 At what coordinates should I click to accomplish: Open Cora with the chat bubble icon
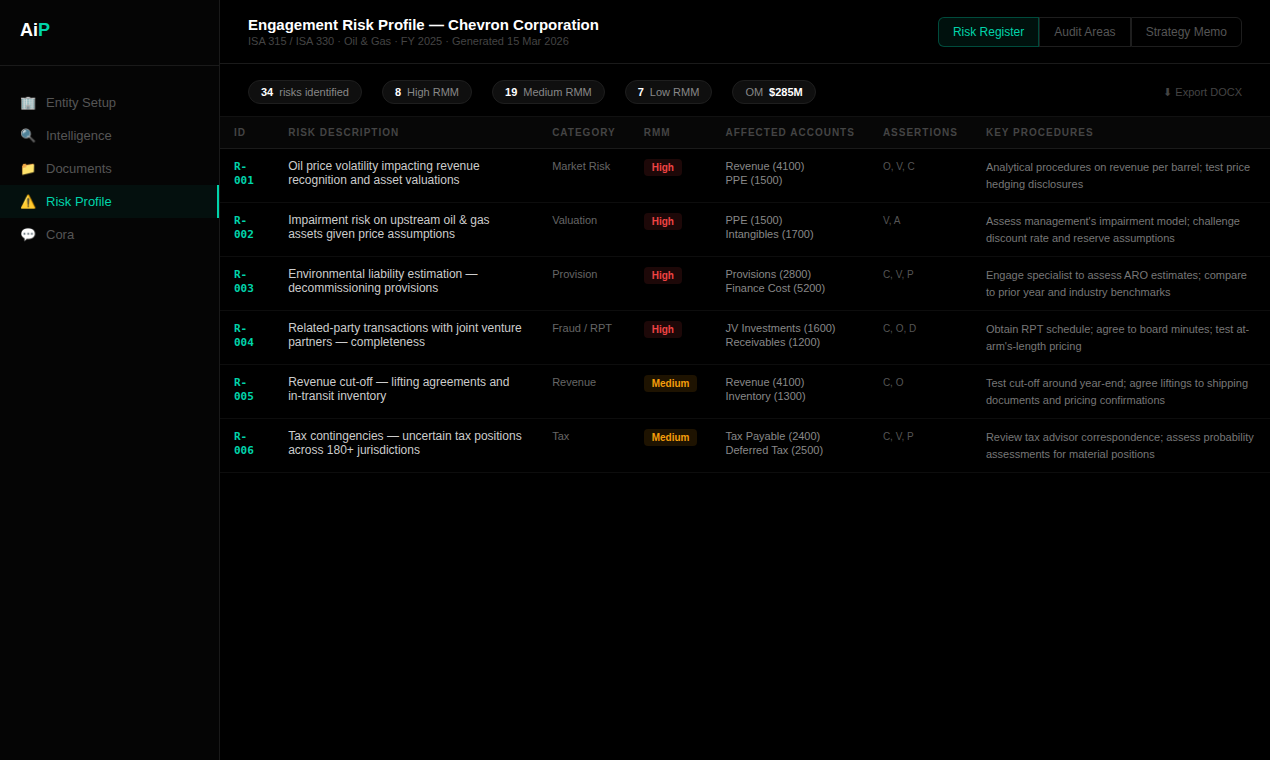28,234
